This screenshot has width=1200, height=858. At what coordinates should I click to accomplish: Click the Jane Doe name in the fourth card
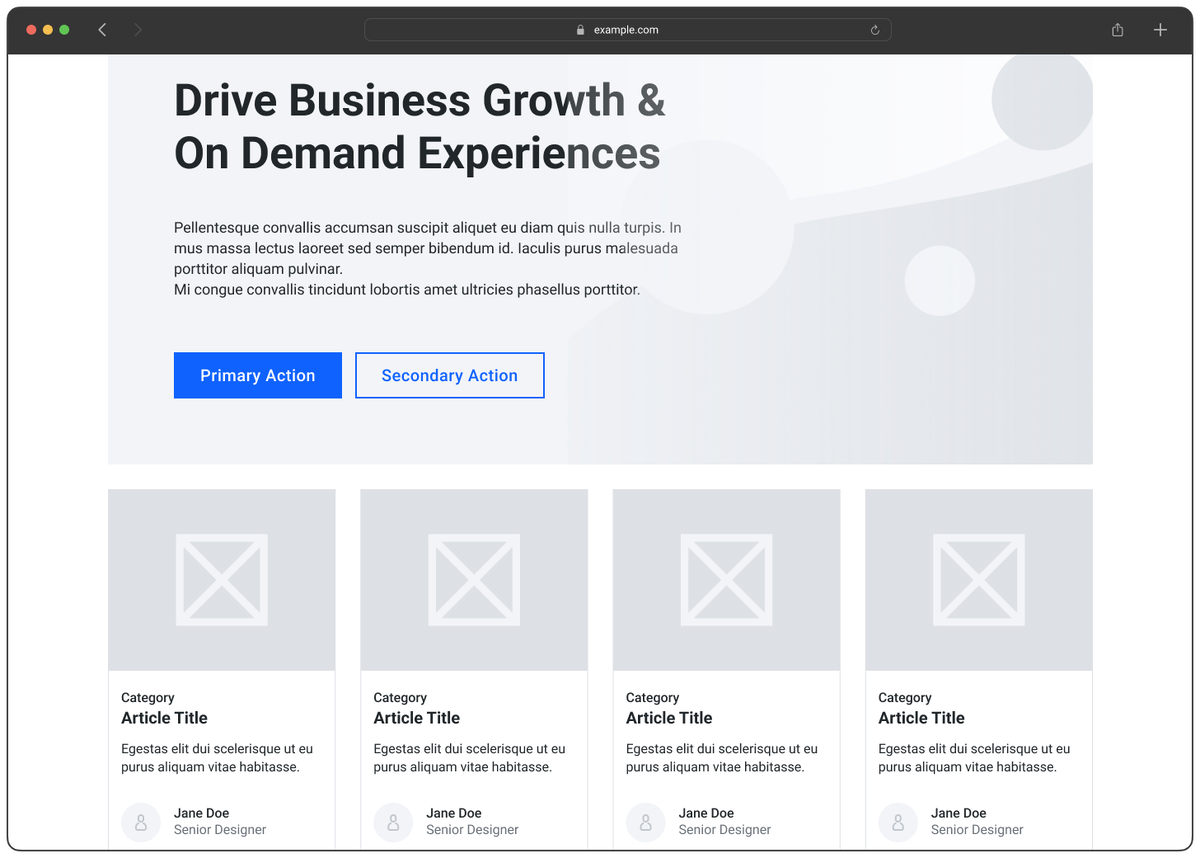pos(958,813)
